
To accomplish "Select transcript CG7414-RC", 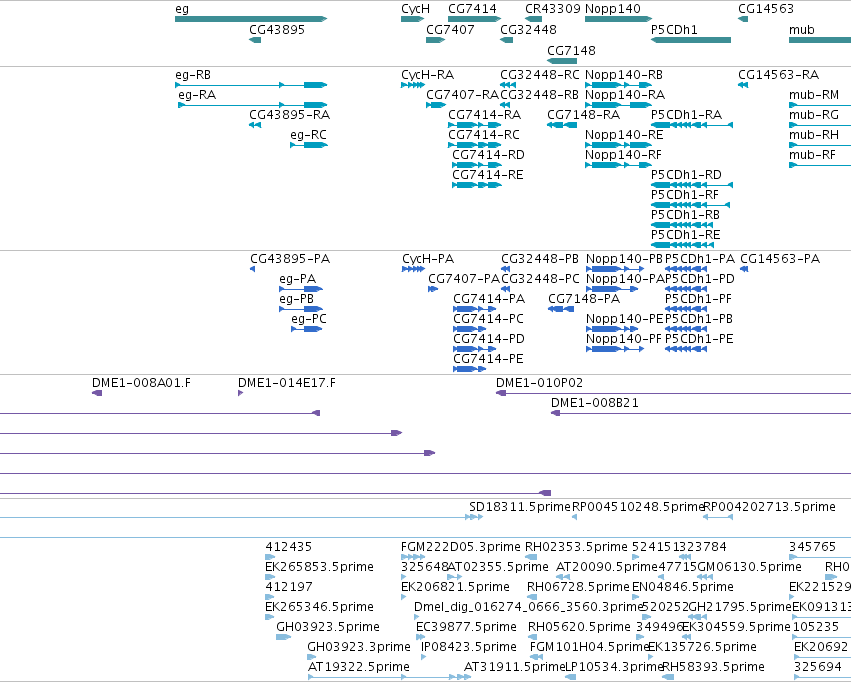I will pos(474,145).
